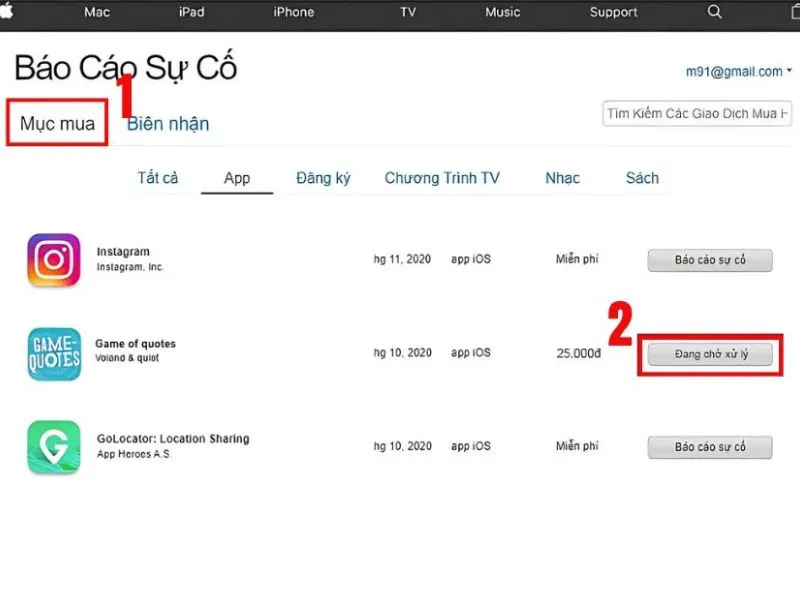Click Miễn phí price in GoLocator row
800x600 pixels.
(577, 445)
